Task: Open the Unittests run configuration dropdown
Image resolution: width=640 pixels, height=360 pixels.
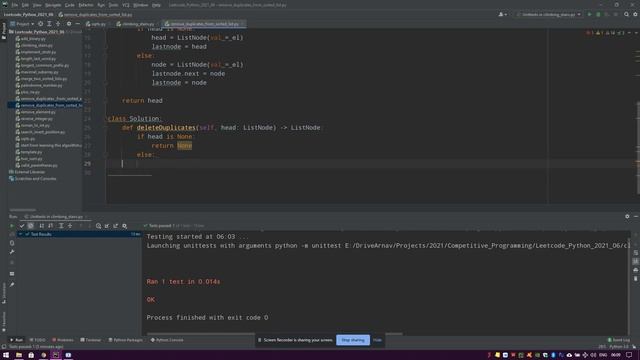Action: click(549, 14)
